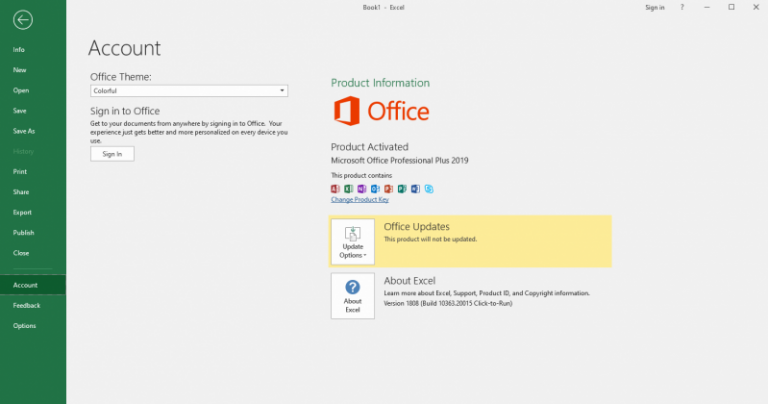
Task: Click the green Excel icon under product contains
Action: click(348, 188)
